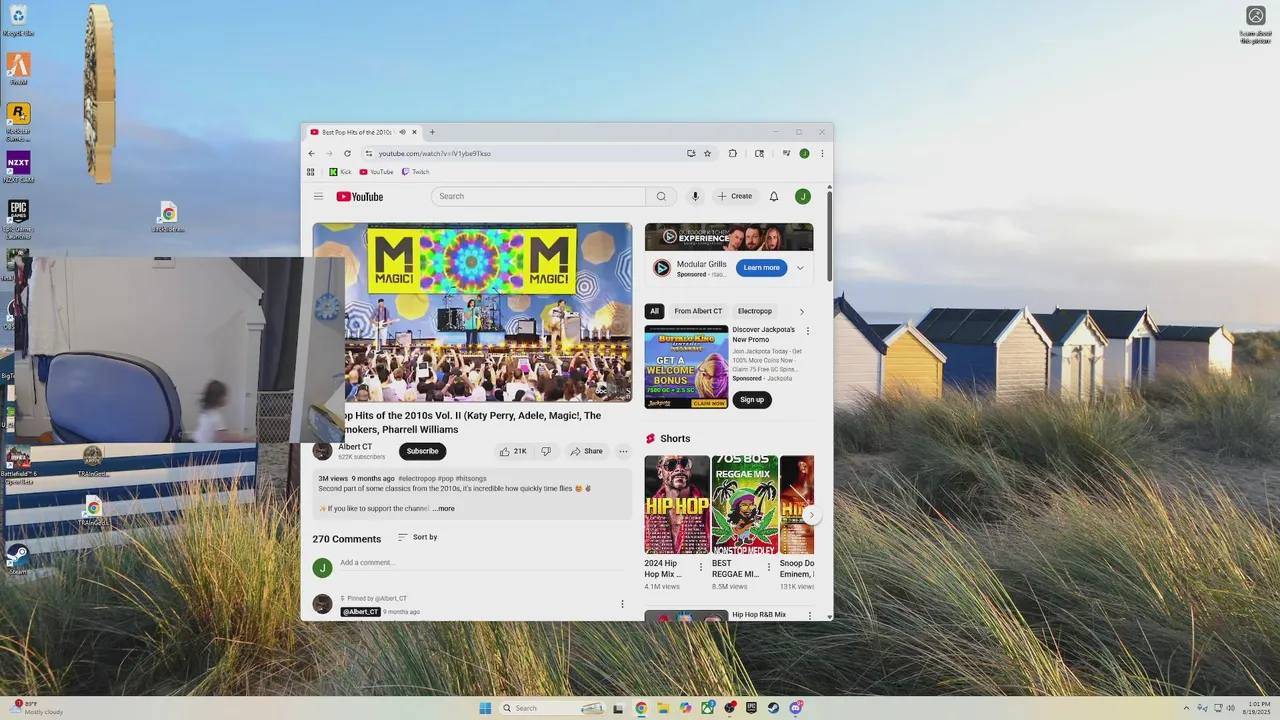Select the All filter chip

point(654,311)
